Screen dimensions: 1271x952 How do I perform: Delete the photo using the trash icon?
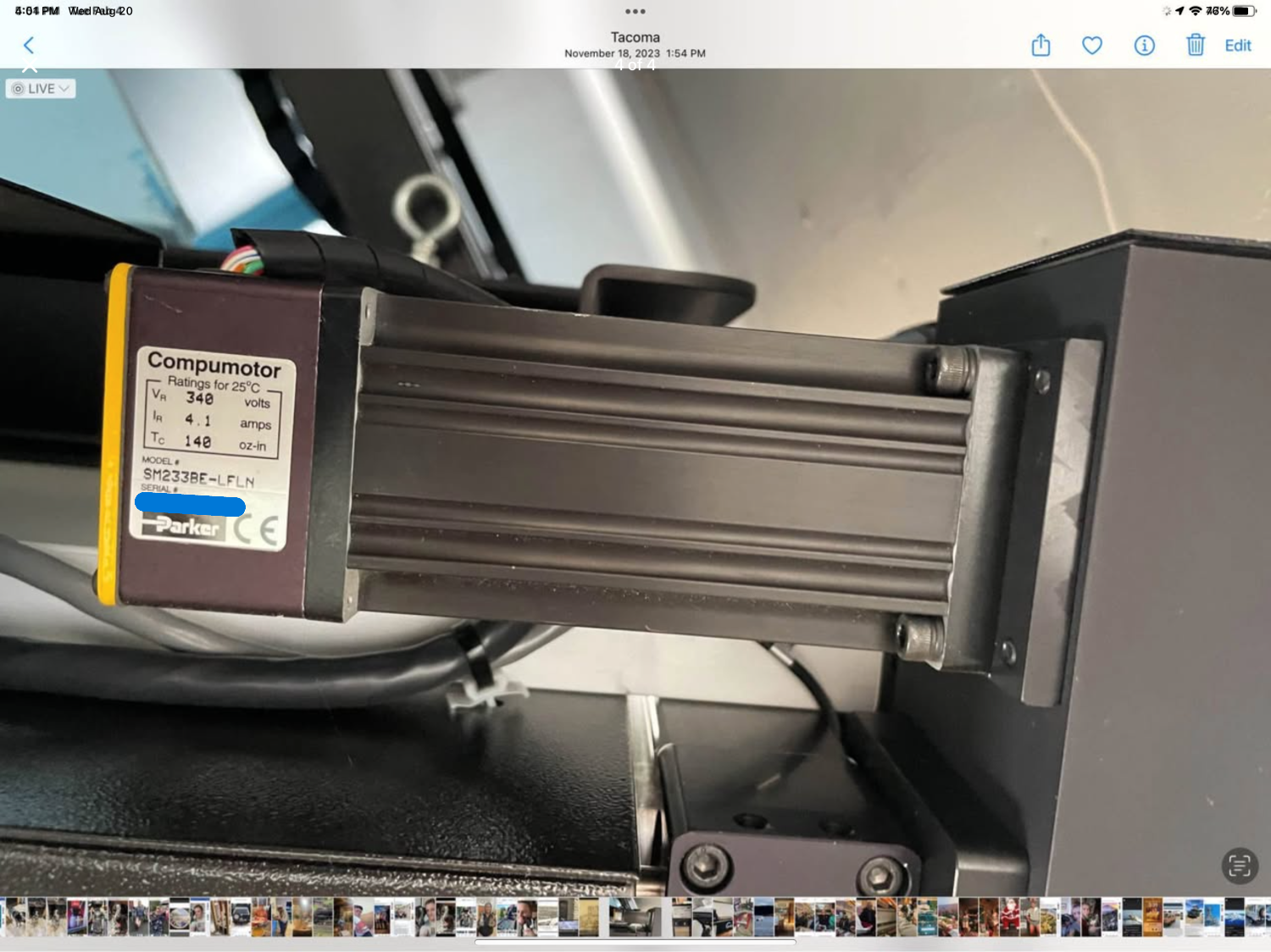click(x=1195, y=46)
